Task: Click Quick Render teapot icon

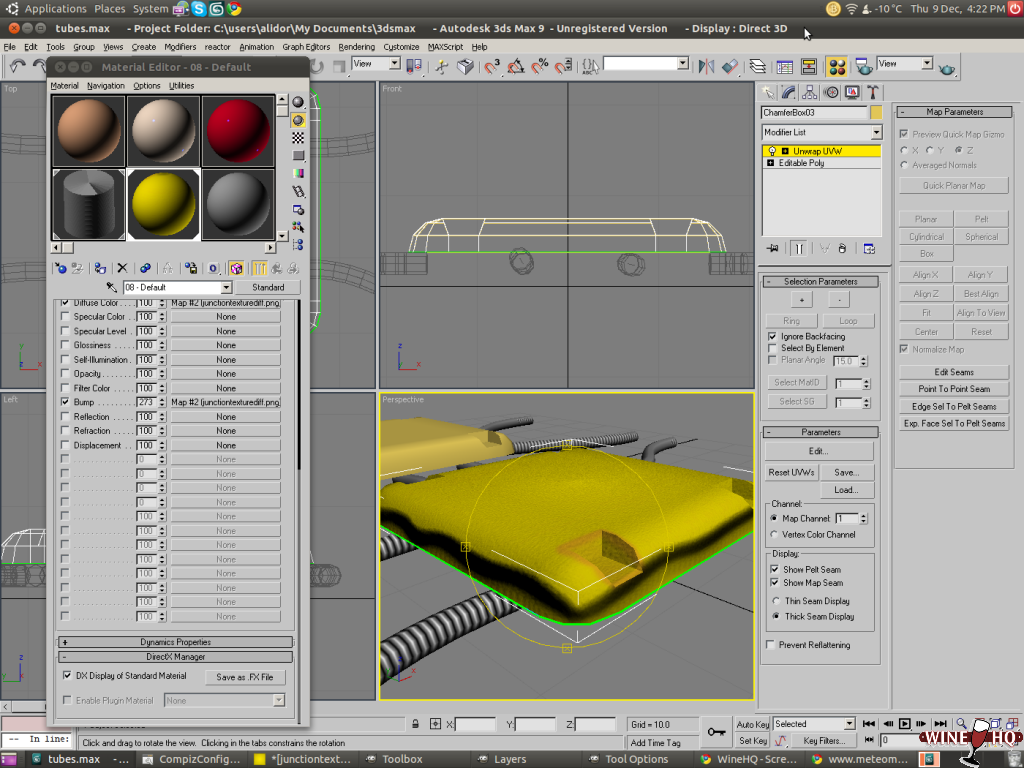Action: coord(947,67)
